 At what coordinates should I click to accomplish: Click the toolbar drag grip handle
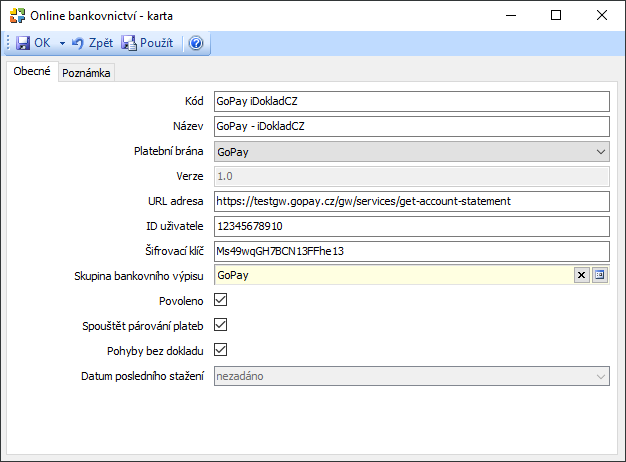(x=8, y=43)
